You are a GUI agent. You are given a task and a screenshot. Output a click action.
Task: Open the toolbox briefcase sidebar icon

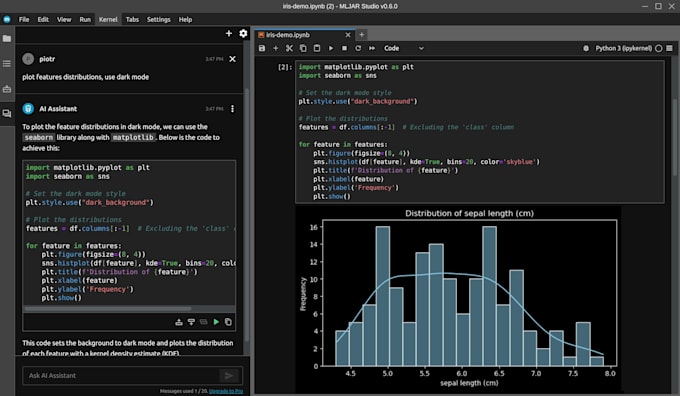click(7, 89)
